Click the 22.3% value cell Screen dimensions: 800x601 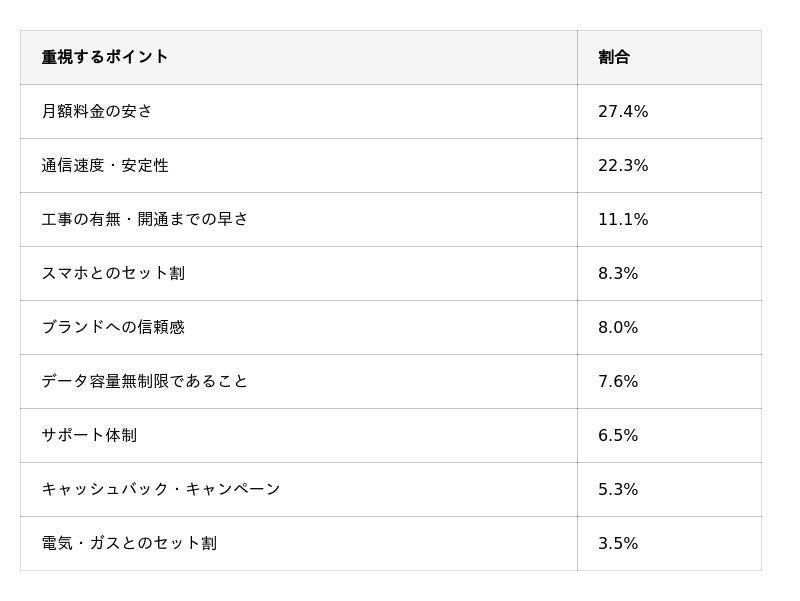(x=669, y=165)
